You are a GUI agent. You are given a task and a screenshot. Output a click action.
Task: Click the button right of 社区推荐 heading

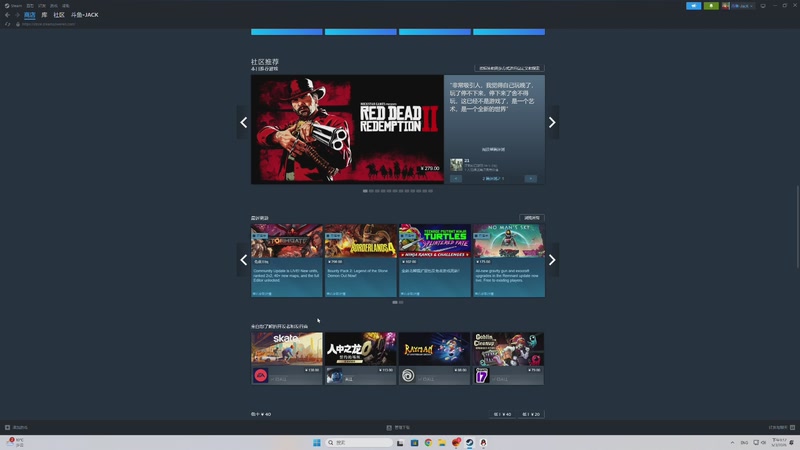click(x=509, y=68)
